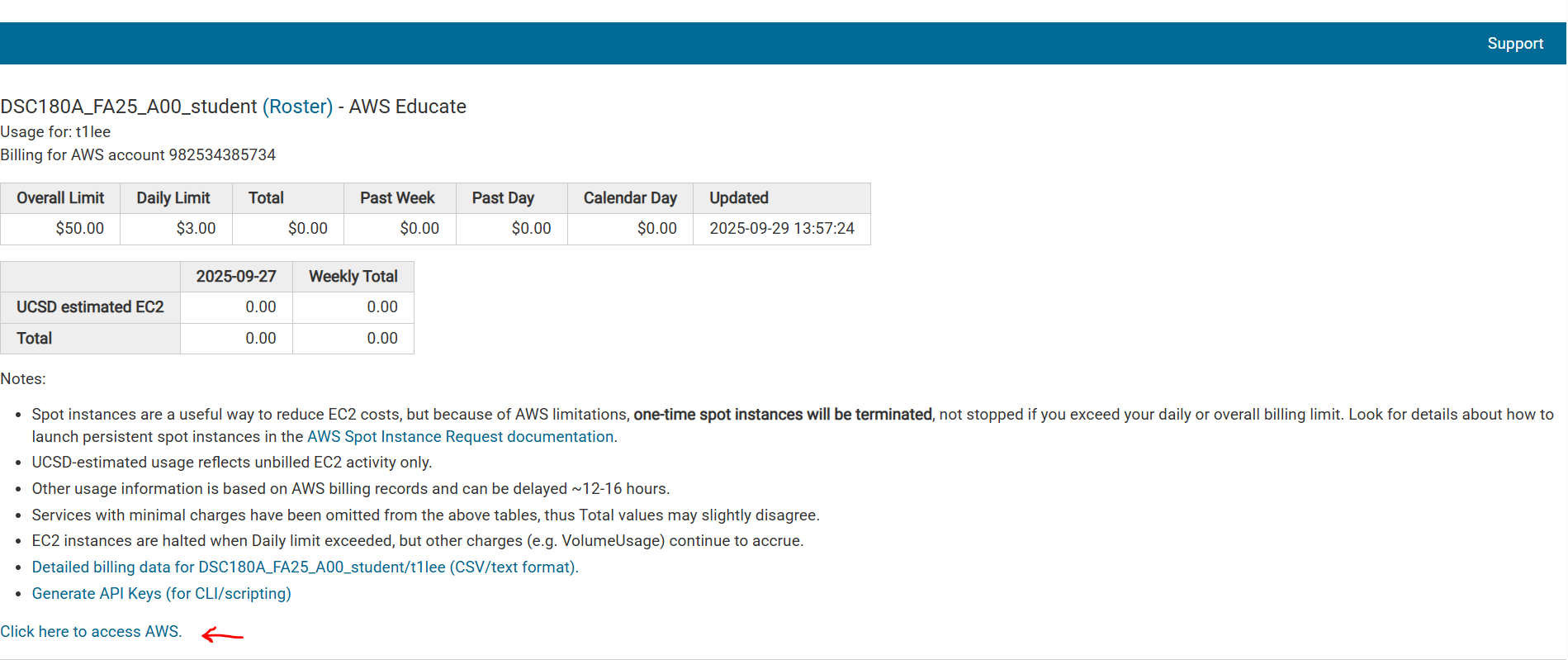The width and height of the screenshot is (1568, 660).
Task: Click the Daily Limit column header
Action: click(173, 198)
